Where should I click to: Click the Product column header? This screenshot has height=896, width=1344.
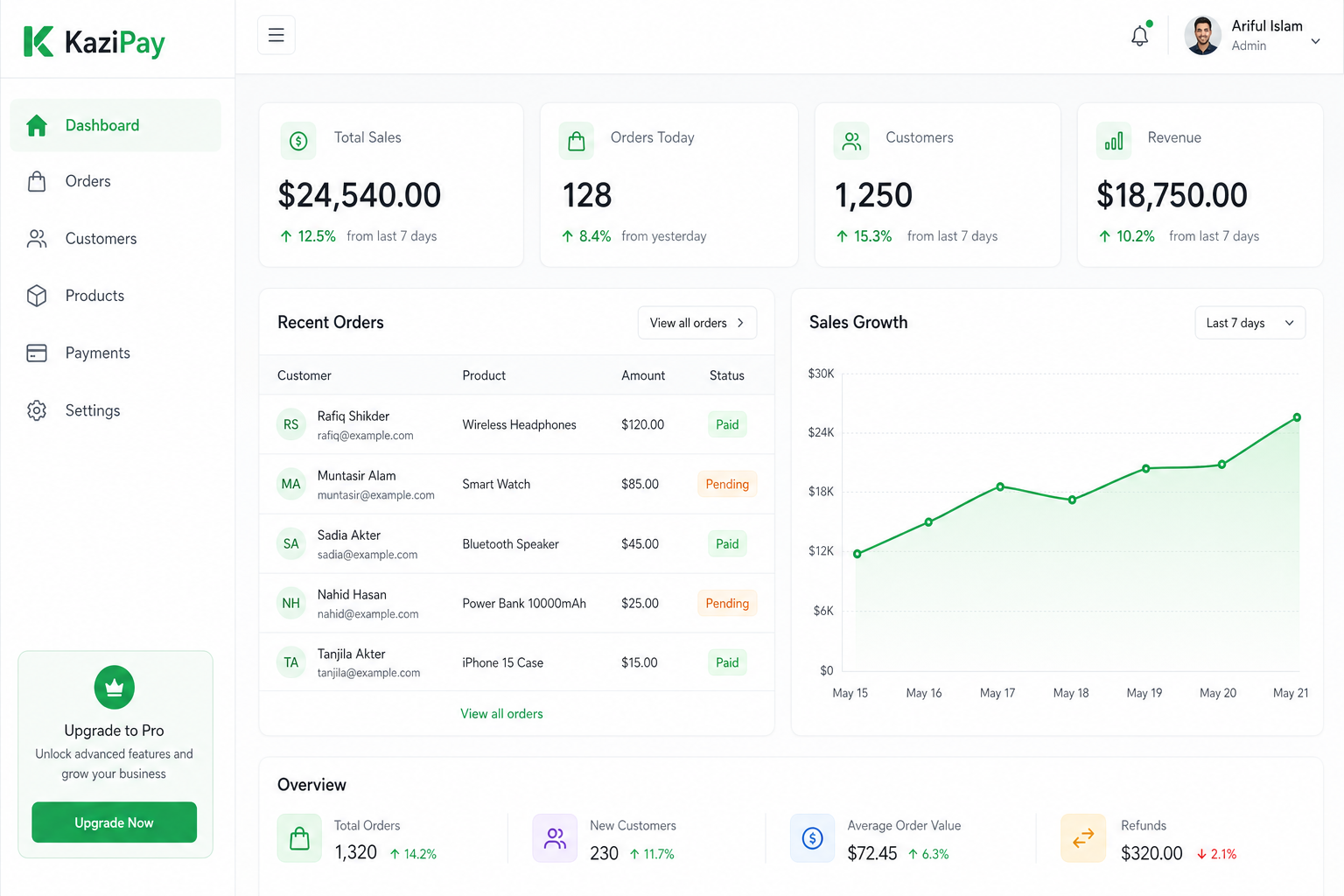point(484,375)
